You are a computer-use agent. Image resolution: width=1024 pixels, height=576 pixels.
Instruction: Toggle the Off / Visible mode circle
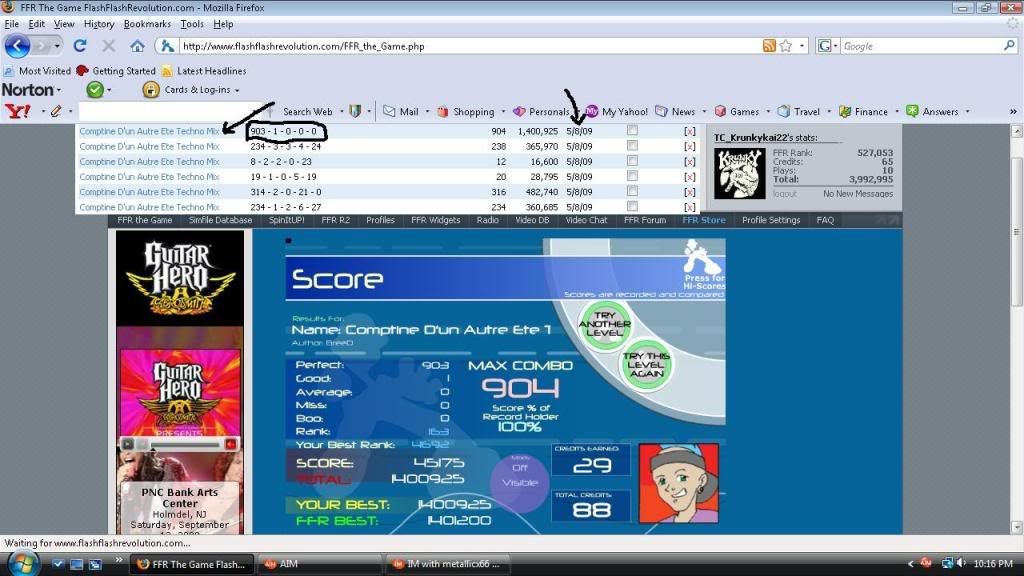tap(520, 474)
